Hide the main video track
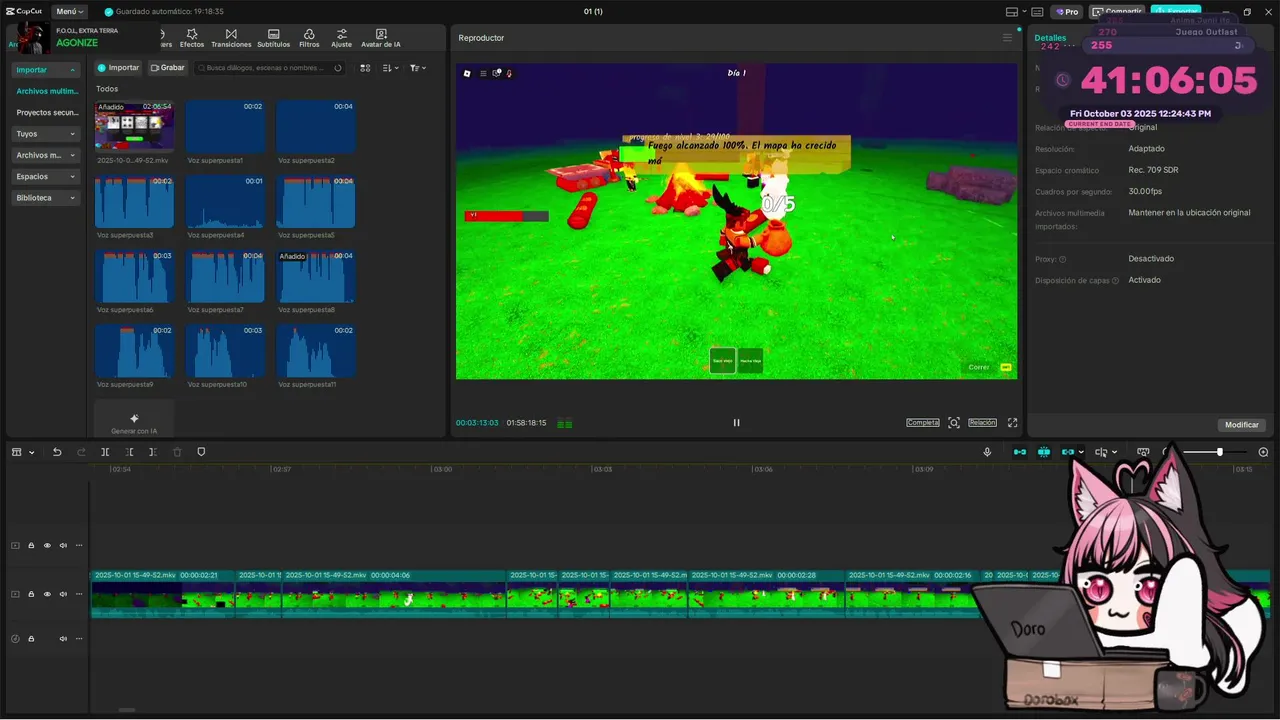This screenshot has height=720, width=1280. click(47, 594)
